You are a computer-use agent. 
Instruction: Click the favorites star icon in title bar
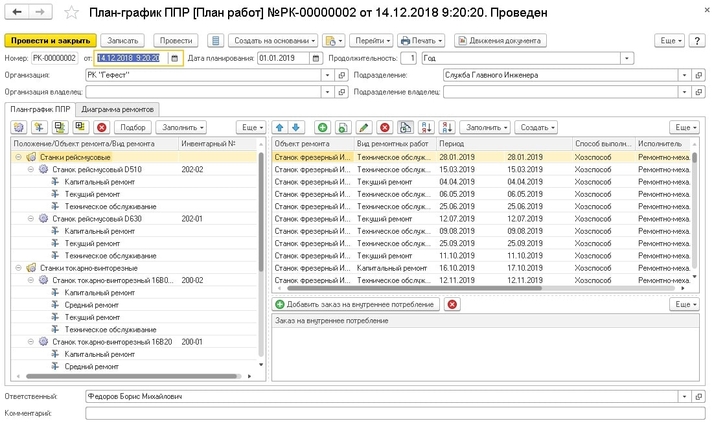(69, 13)
